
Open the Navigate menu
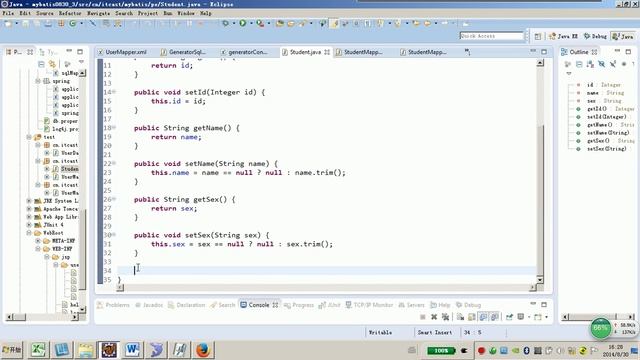98,13
